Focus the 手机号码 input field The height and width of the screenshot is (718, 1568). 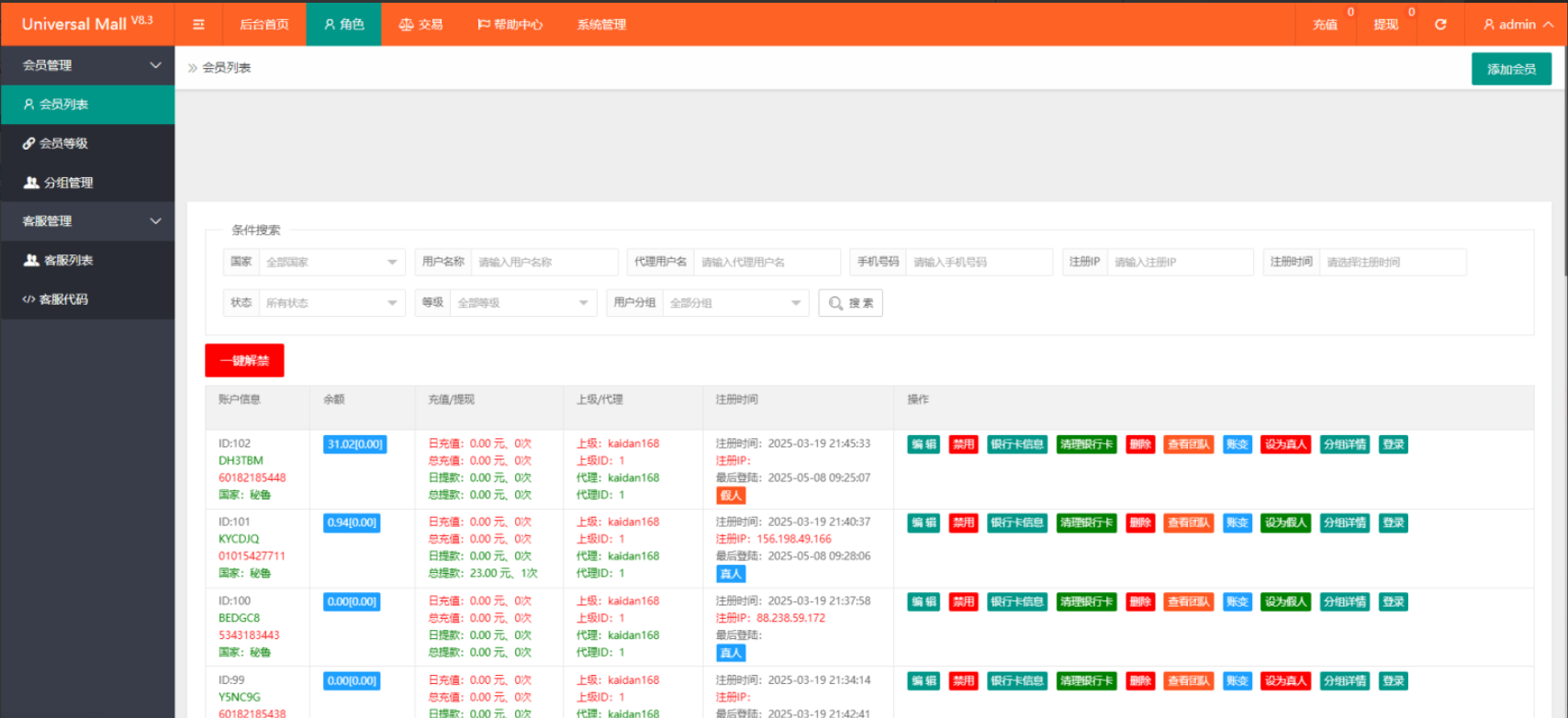coord(980,263)
